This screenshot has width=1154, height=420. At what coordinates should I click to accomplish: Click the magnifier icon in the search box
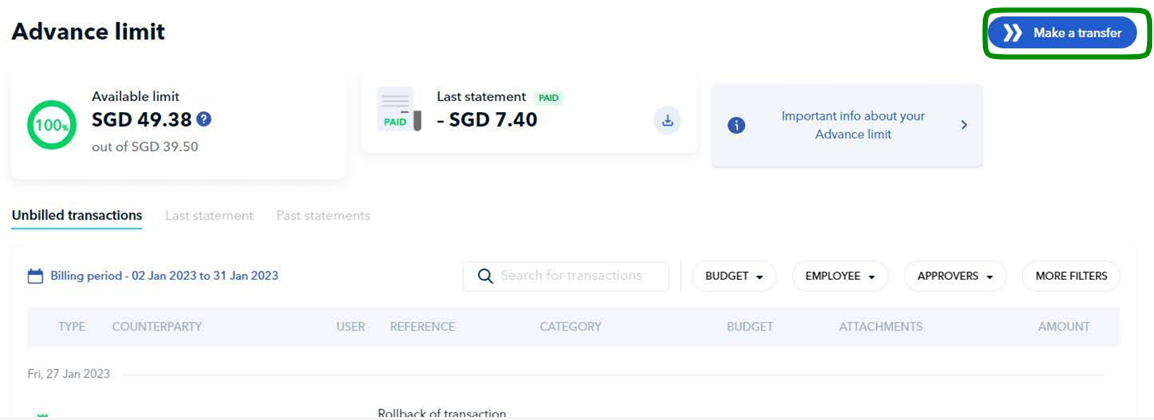(x=485, y=276)
